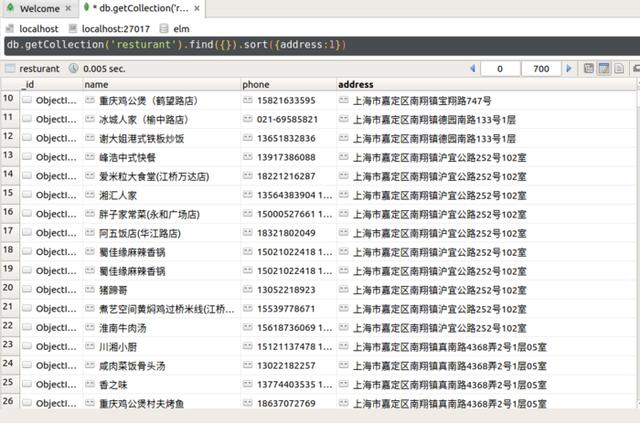Screen dimensions: 640x423
Task: Click the name cell 谢大姐港式铁板炒饭
Action: (x=162, y=138)
